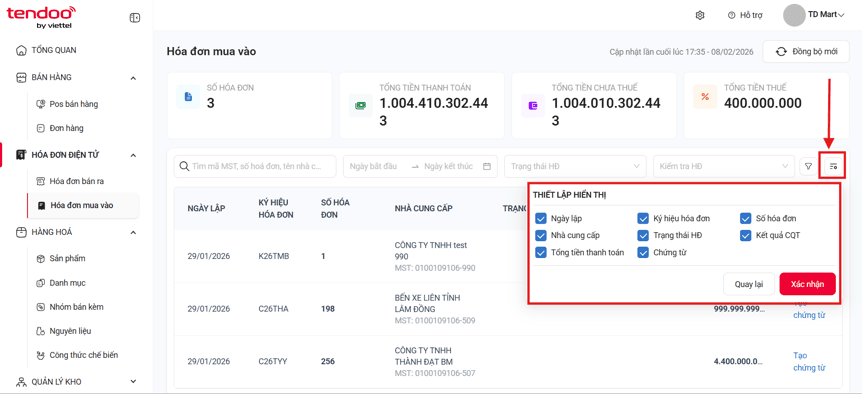The width and height of the screenshot is (862, 394).
Task: Click invoice symbol C26TYY cell
Action: point(273,362)
